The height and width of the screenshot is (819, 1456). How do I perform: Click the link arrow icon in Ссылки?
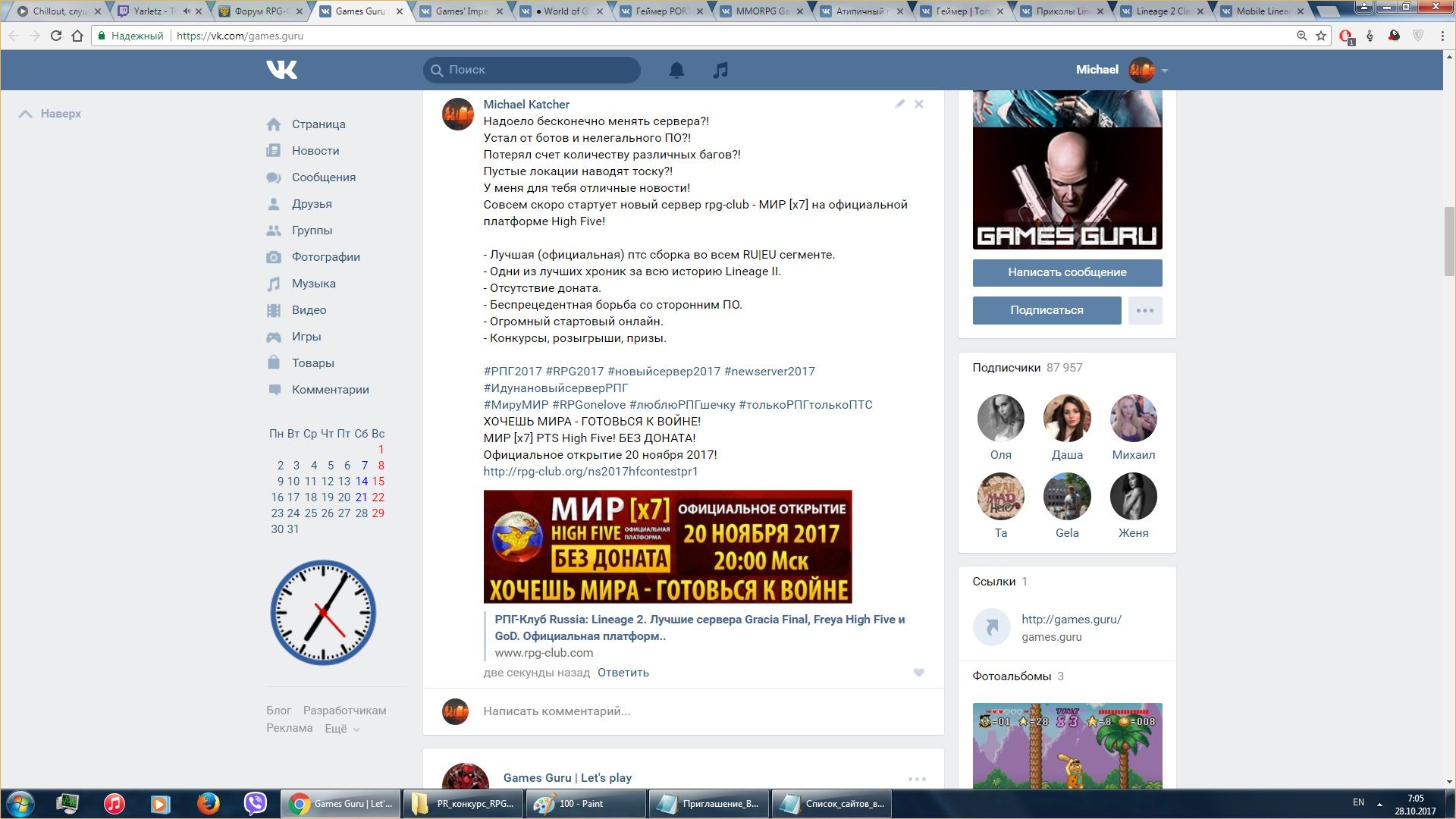point(992,627)
